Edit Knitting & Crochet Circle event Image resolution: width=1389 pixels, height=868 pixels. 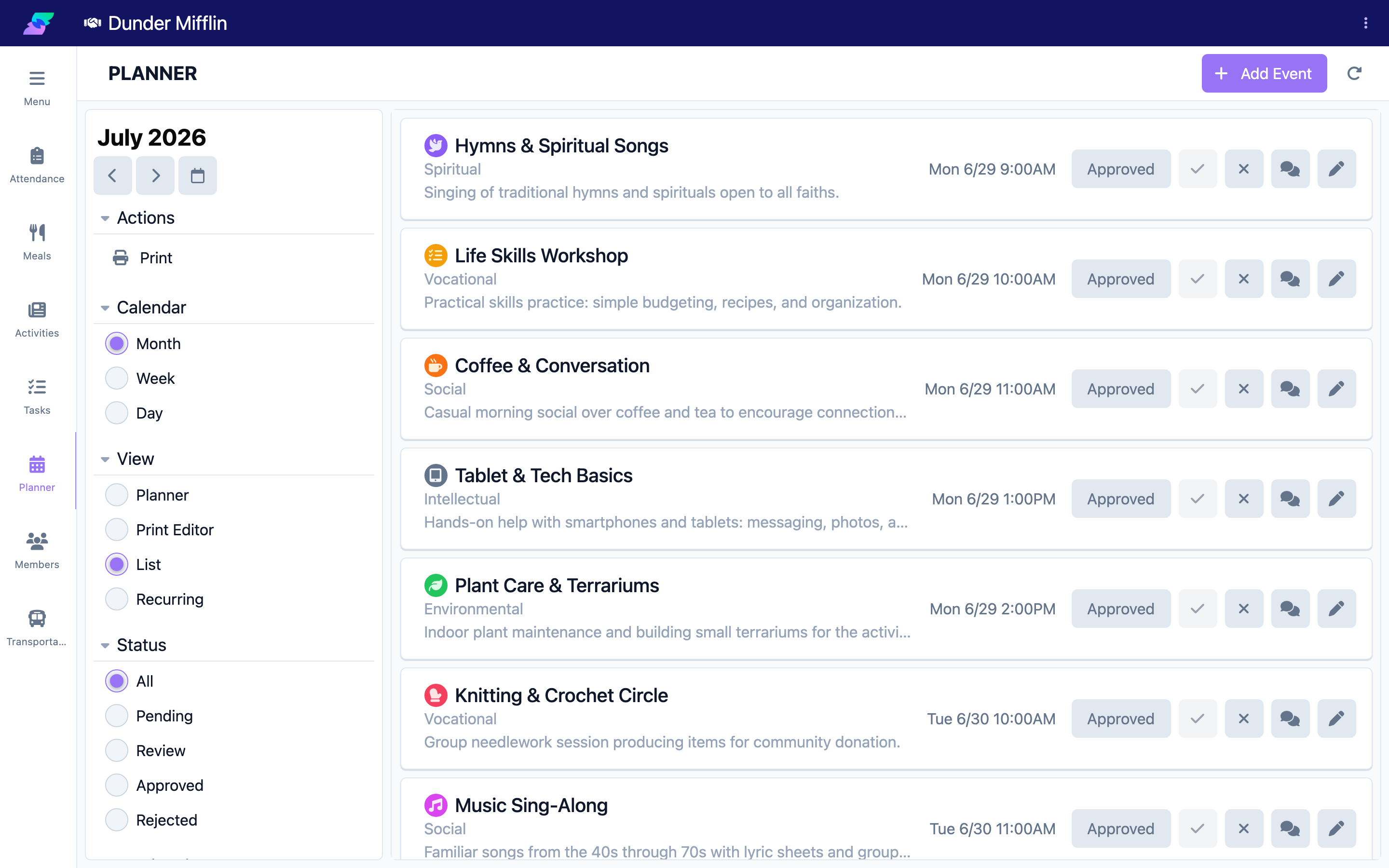point(1336,719)
